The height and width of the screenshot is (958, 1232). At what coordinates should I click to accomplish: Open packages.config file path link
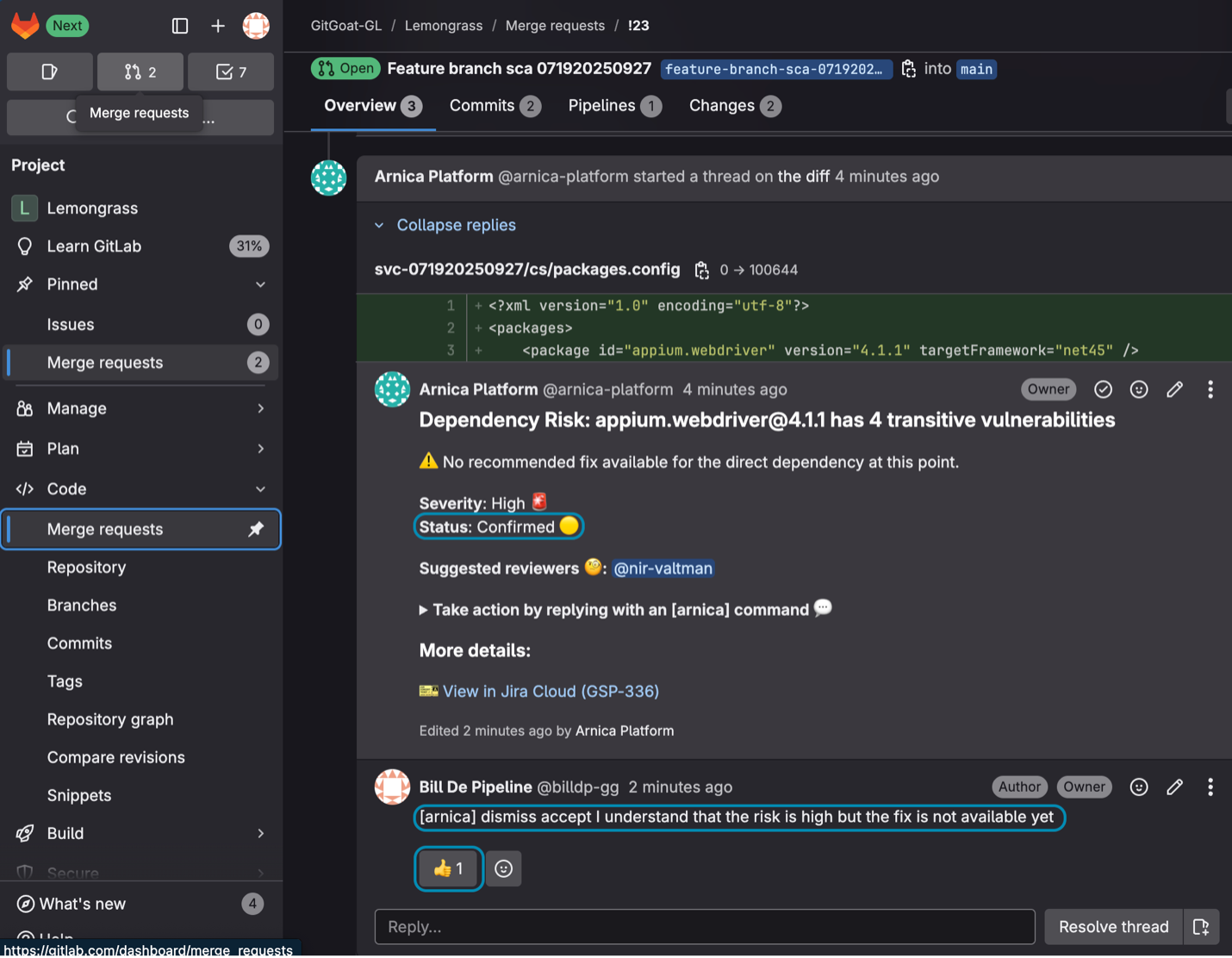(527, 270)
